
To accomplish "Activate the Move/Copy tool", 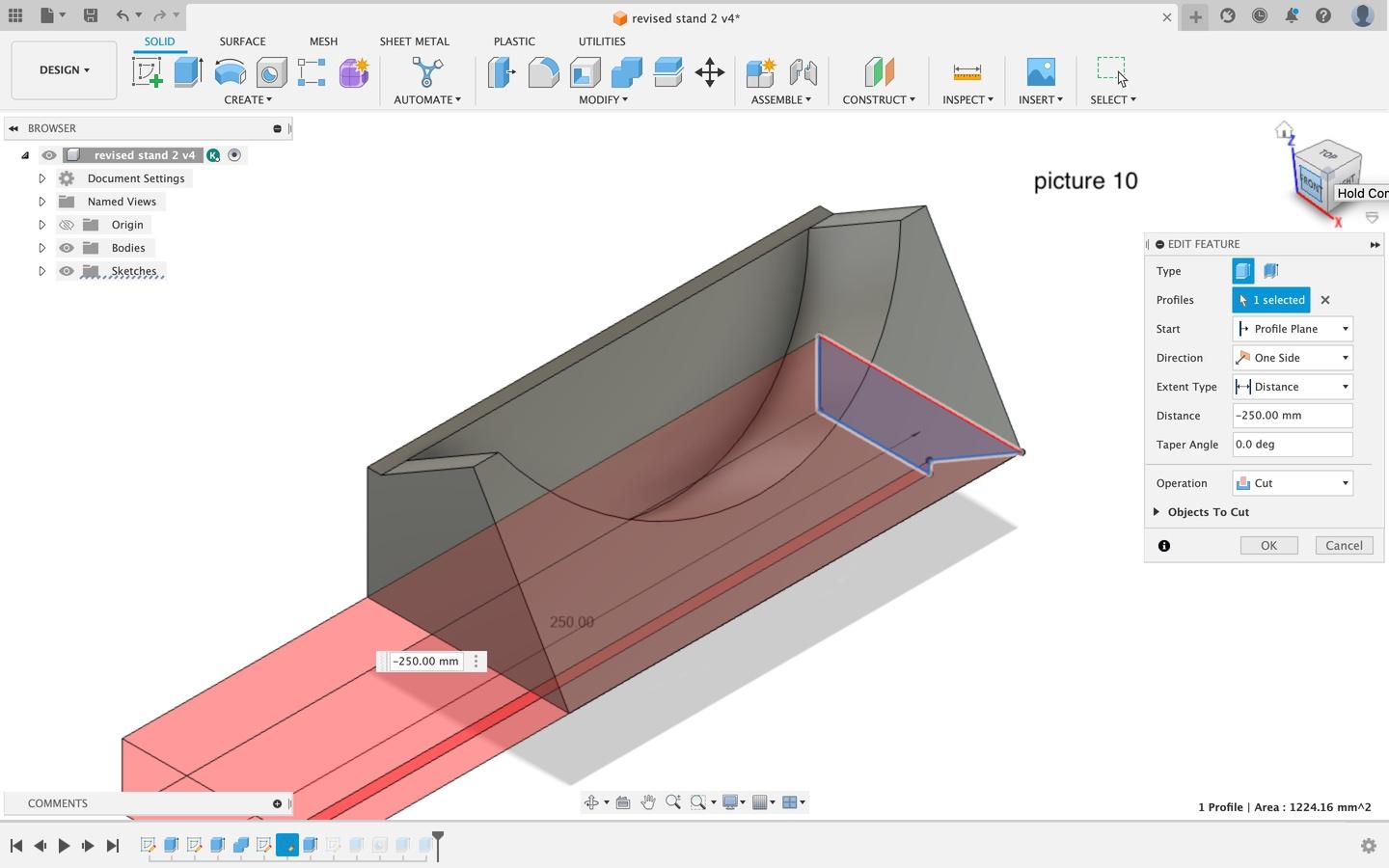I will pos(710,72).
